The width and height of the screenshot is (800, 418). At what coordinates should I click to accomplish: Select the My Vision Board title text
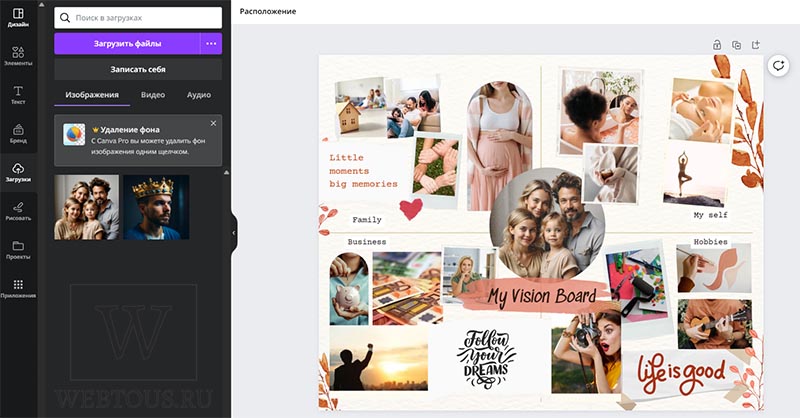[x=542, y=297]
